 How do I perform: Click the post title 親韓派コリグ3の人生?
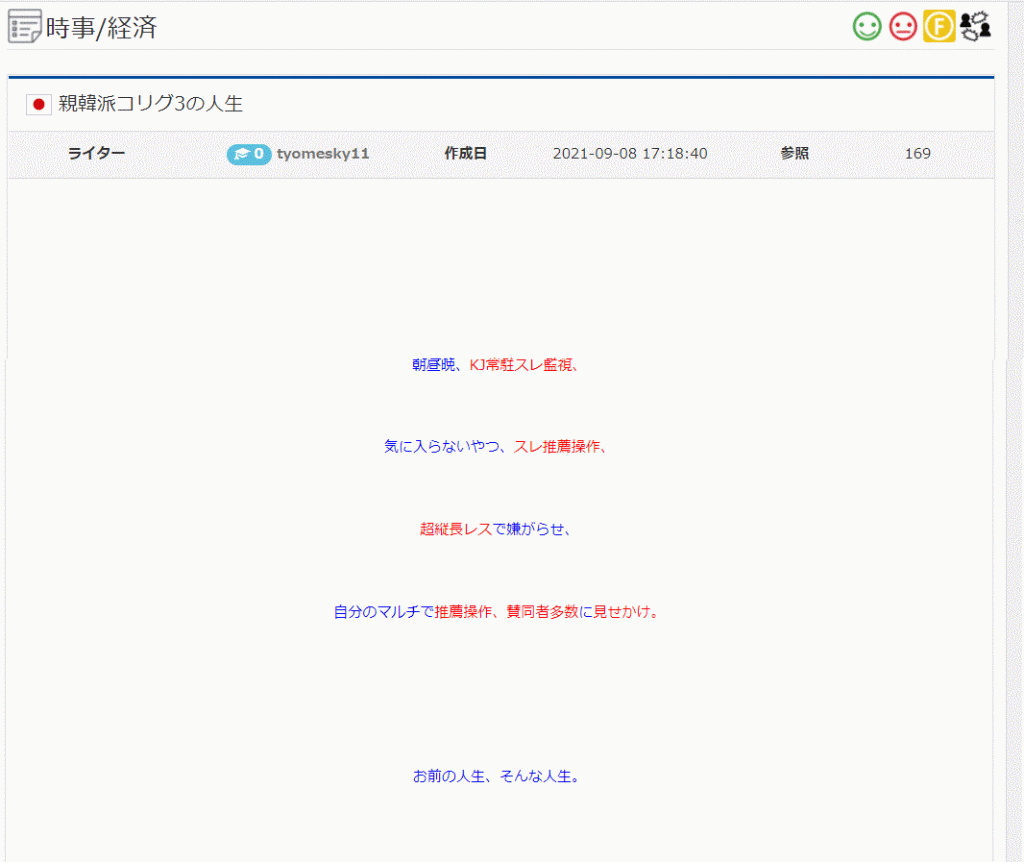click(150, 104)
